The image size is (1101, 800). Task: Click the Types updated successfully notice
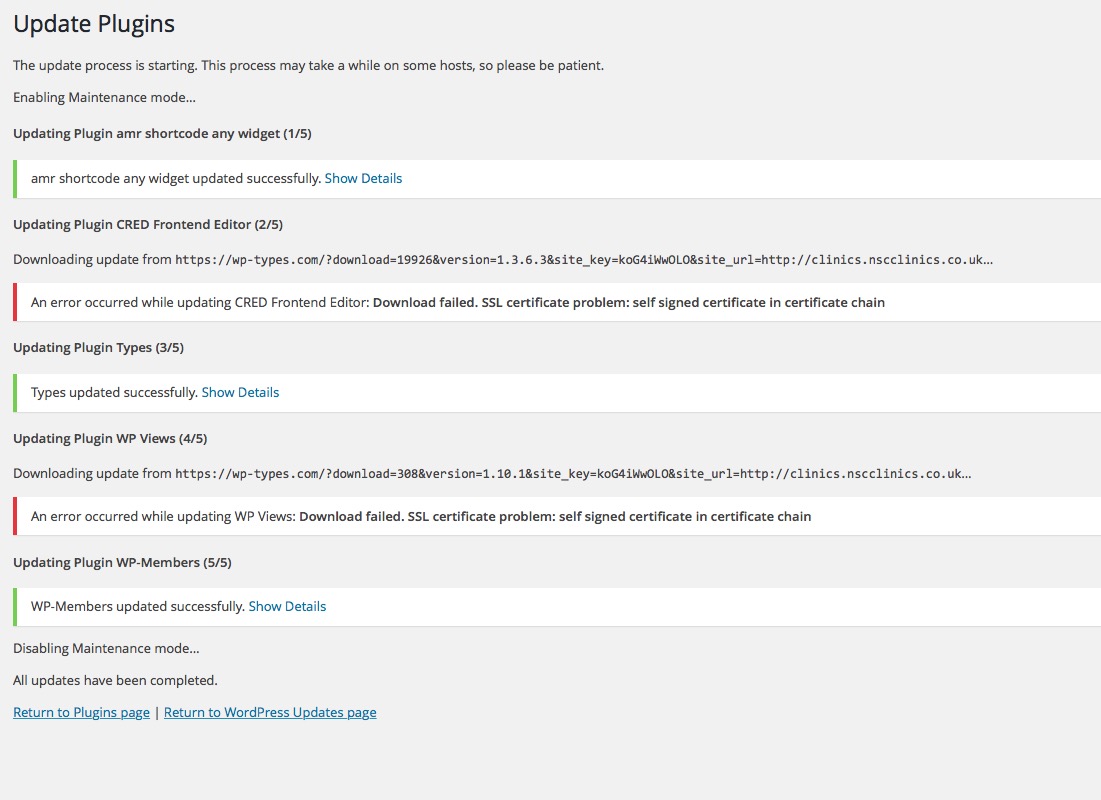click(114, 392)
